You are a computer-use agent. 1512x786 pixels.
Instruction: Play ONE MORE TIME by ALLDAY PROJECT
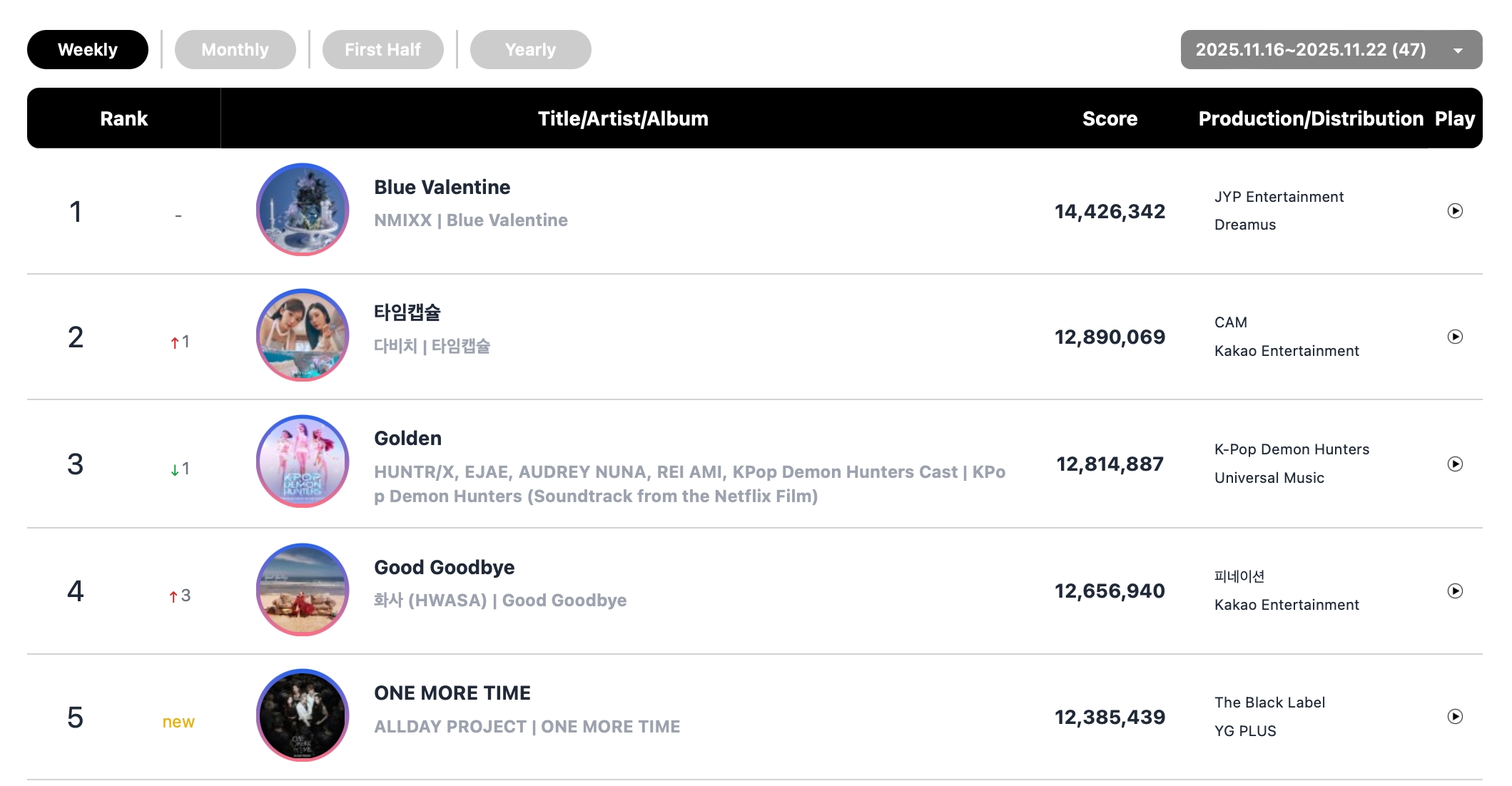1455,717
